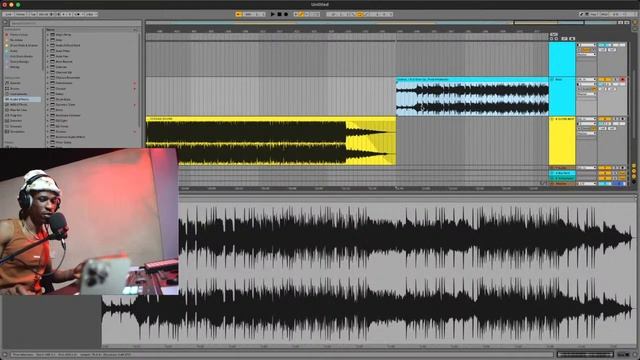Expand the Align Delay device entry
The height and width of the screenshot is (360, 640).
(x=48, y=35)
